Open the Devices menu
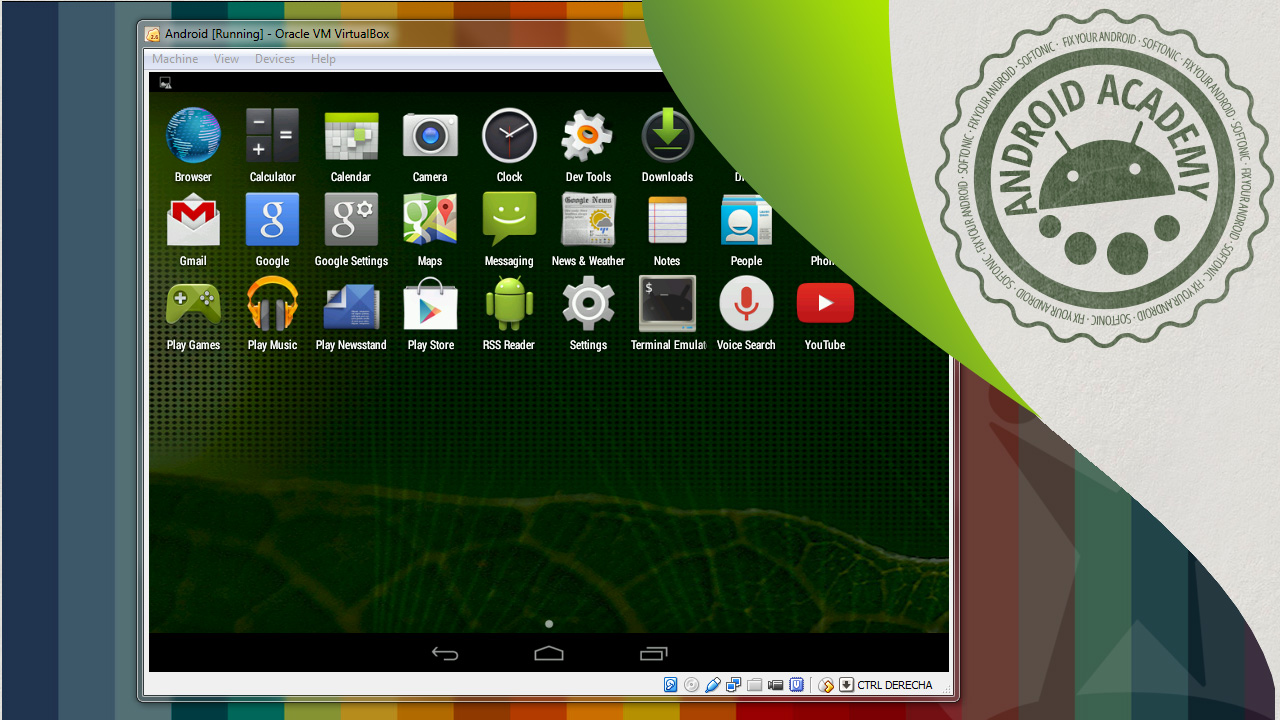 (x=275, y=59)
